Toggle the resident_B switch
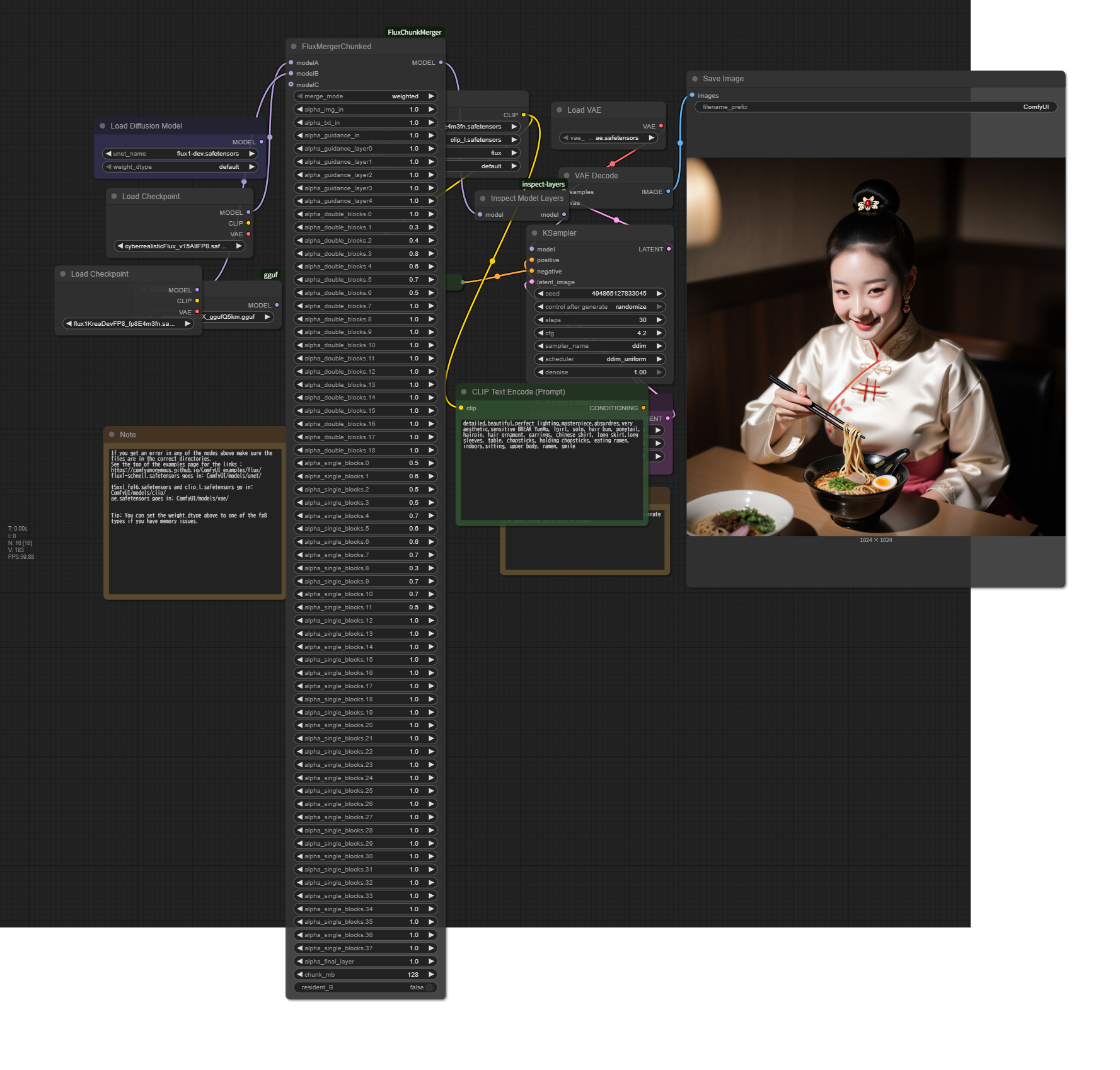Image resolution: width=1120 pixels, height=1070 pixels. pyautogui.click(x=429, y=987)
